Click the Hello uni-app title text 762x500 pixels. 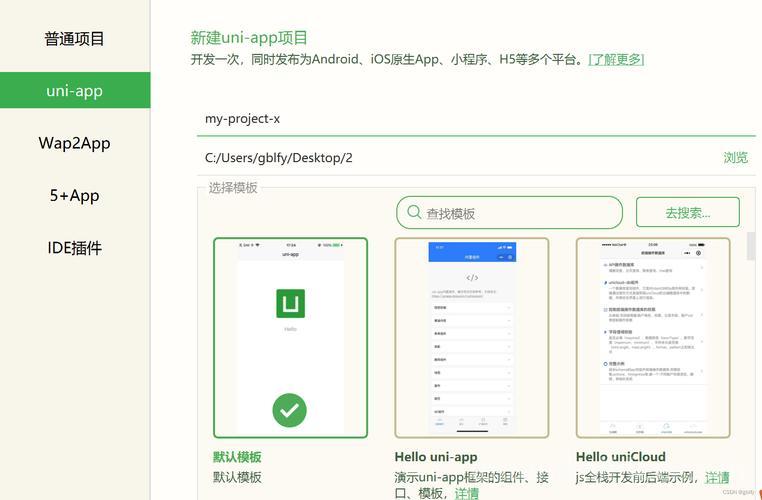(x=436, y=457)
